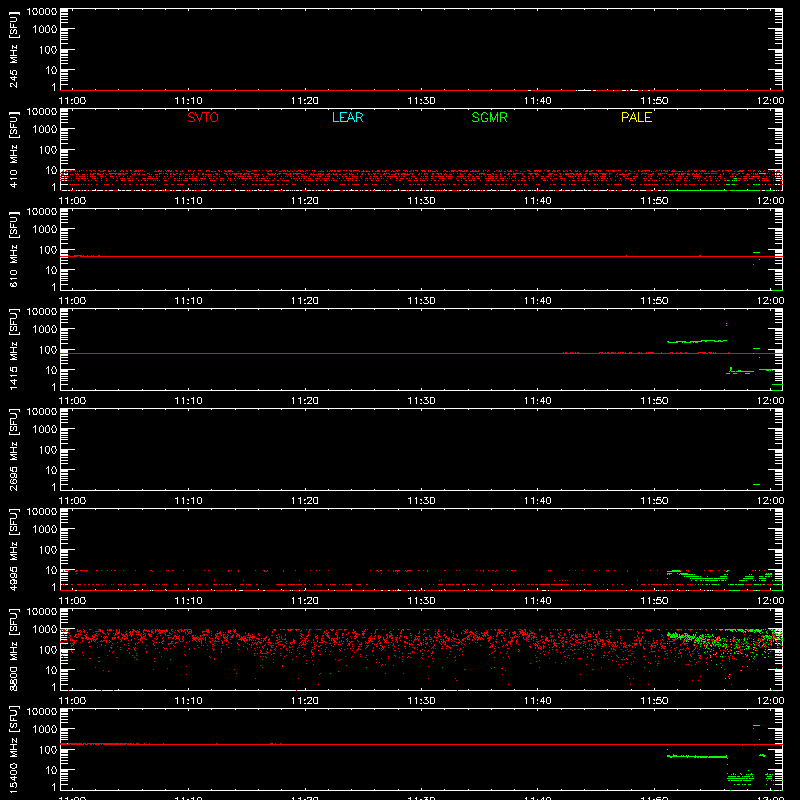Click 11:00 time label under 8800 MHz panel
Image resolution: width=800 pixels, height=800 pixels.
point(72,701)
